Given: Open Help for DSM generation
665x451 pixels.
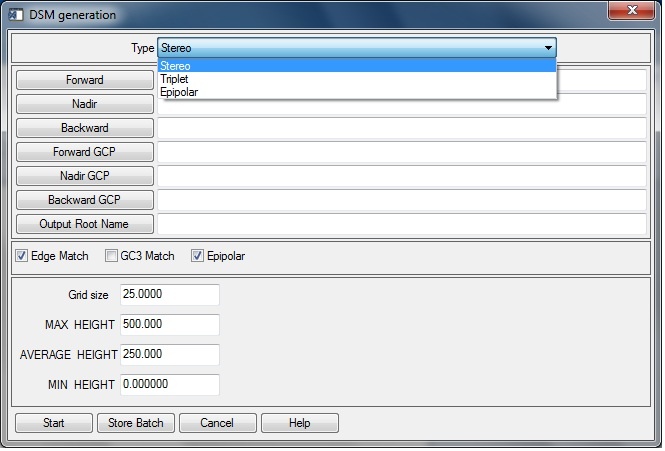Looking at the screenshot, I should pyautogui.click(x=300, y=423).
